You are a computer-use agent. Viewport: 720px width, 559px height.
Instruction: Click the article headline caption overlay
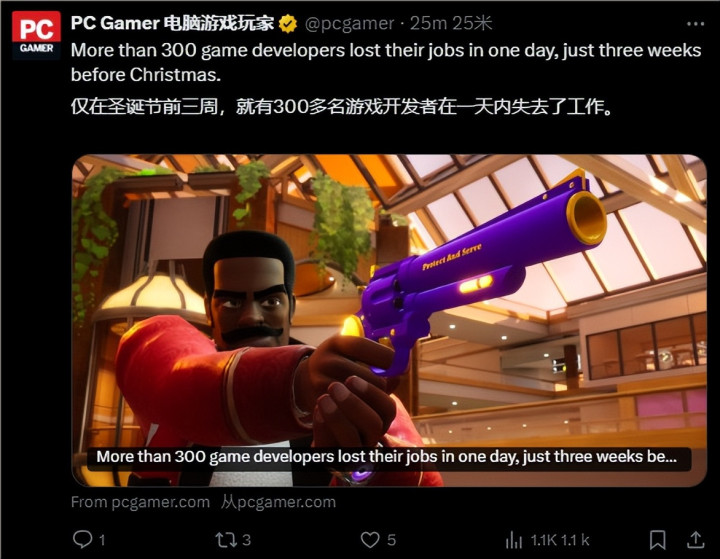388,457
